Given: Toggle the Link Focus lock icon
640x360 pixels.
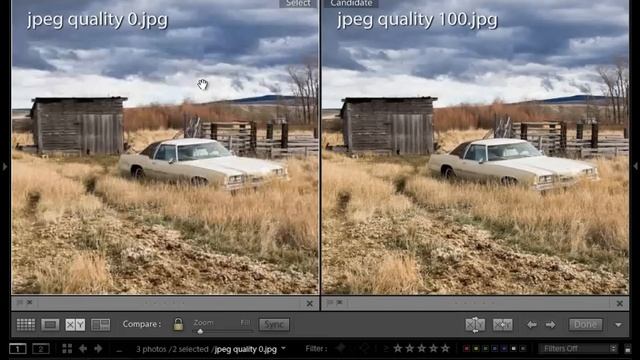Looking at the screenshot, I should pyautogui.click(x=178, y=324).
